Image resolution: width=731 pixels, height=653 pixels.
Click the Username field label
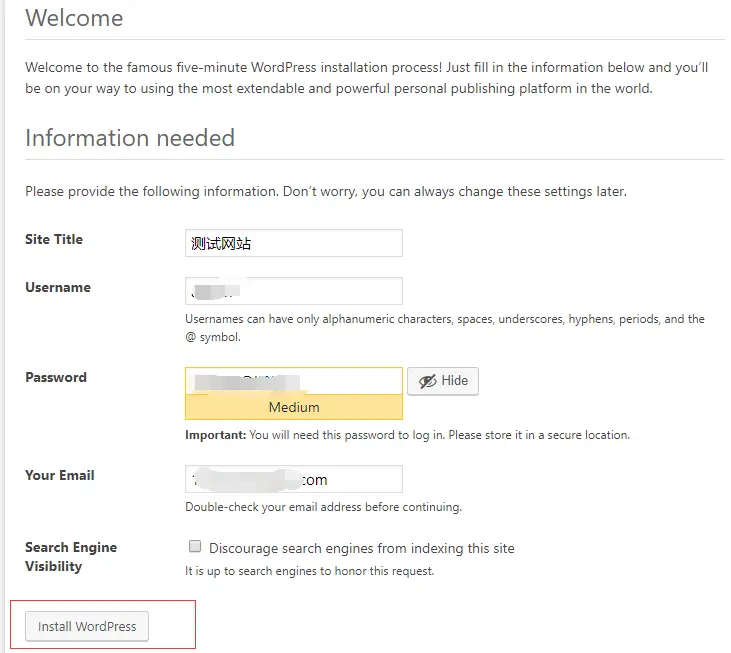point(58,287)
